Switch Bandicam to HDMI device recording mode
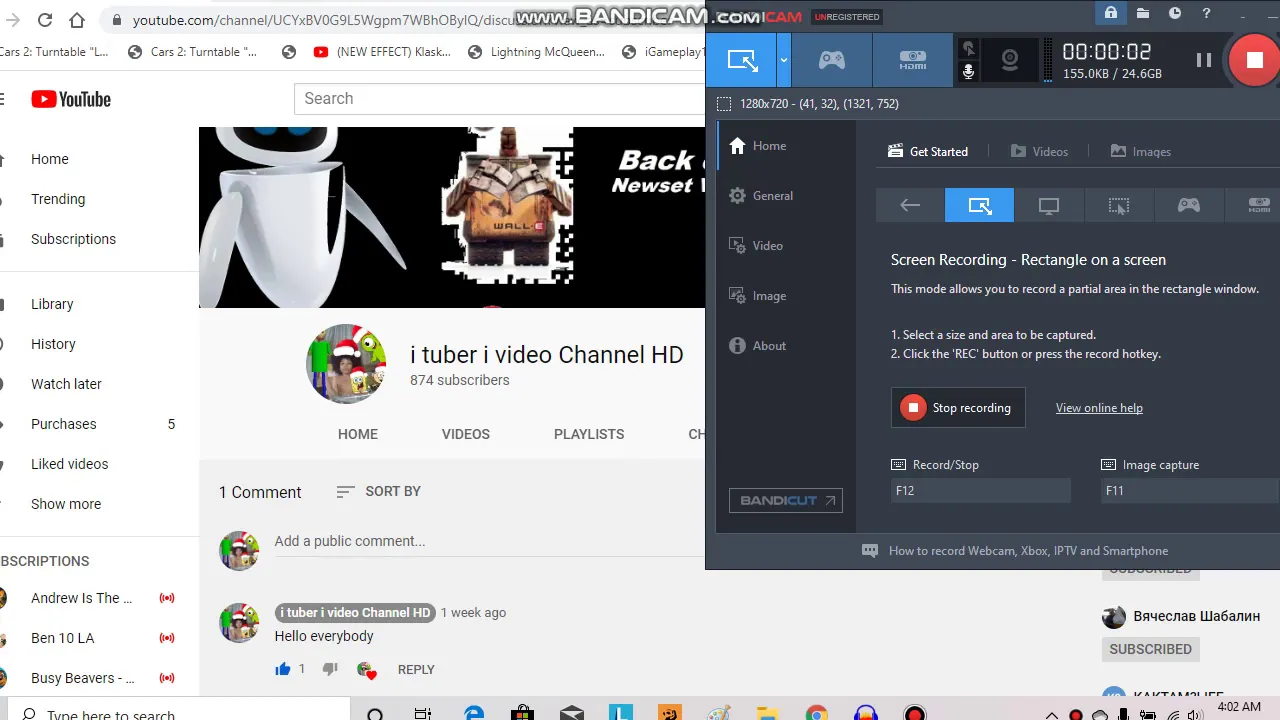1280x720 pixels. (912, 60)
